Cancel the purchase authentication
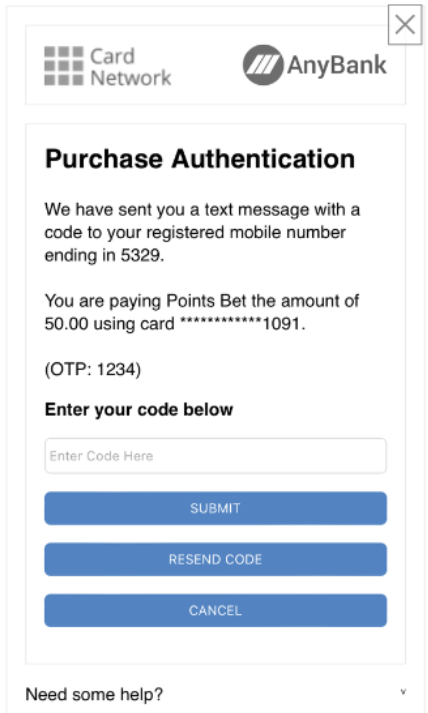 pos(216,610)
